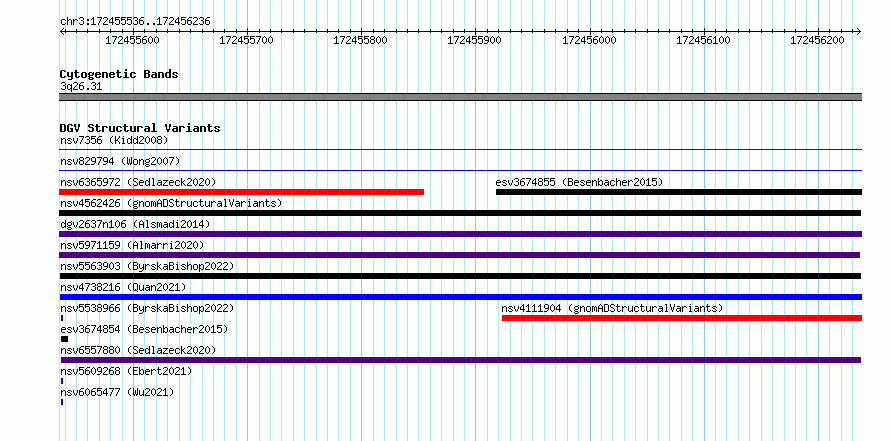Click nsv6557880 (Sedlazeck2020) label

coord(138,350)
